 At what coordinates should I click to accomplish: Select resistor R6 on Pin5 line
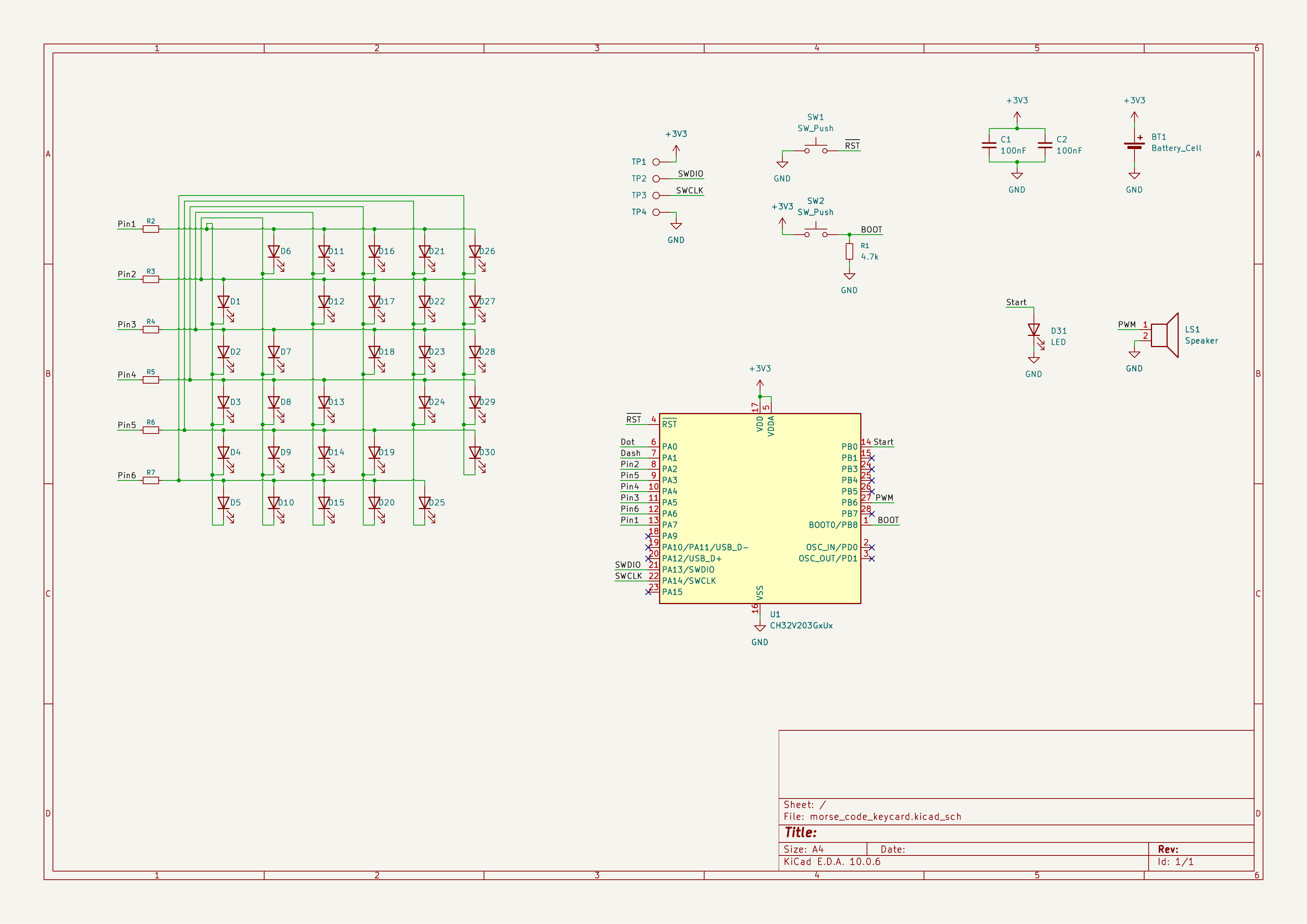151,430
